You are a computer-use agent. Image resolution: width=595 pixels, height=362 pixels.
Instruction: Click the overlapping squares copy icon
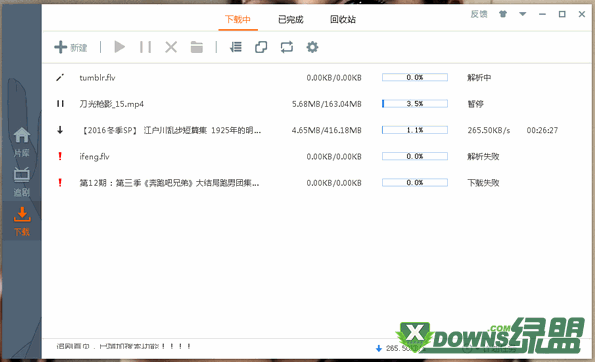[261, 47]
